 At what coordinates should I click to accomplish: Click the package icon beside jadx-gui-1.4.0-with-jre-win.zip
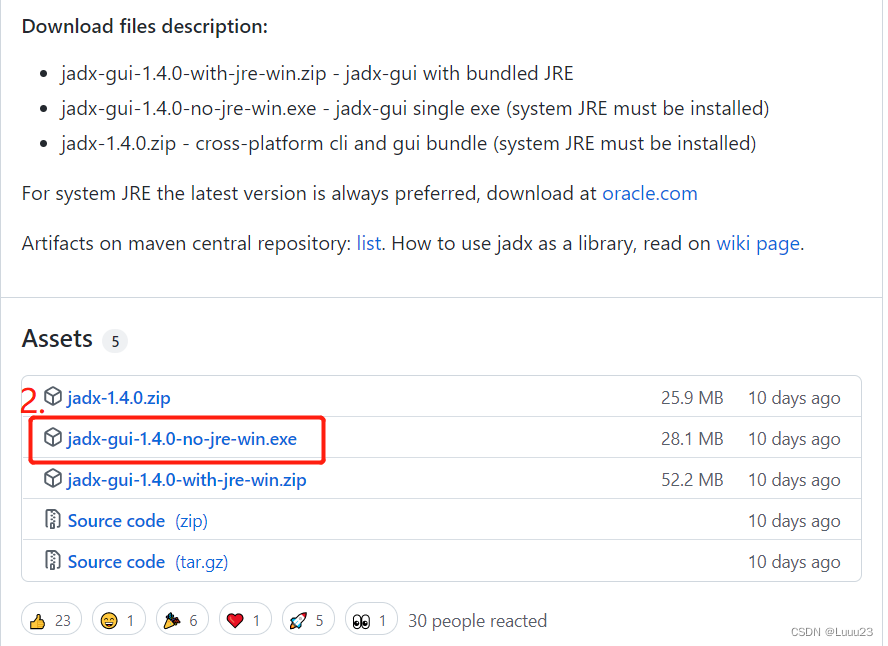click(52, 479)
